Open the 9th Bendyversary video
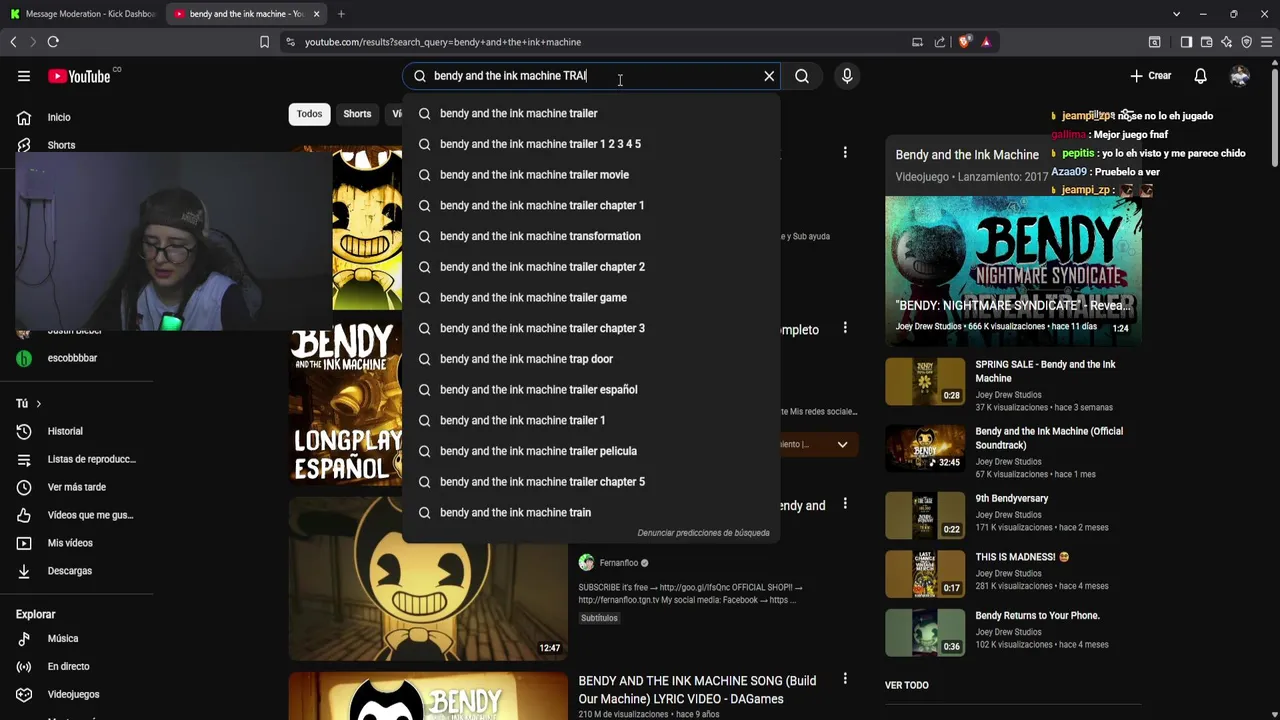Image resolution: width=1280 pixels, height=720 pixels. [1012, 498]
